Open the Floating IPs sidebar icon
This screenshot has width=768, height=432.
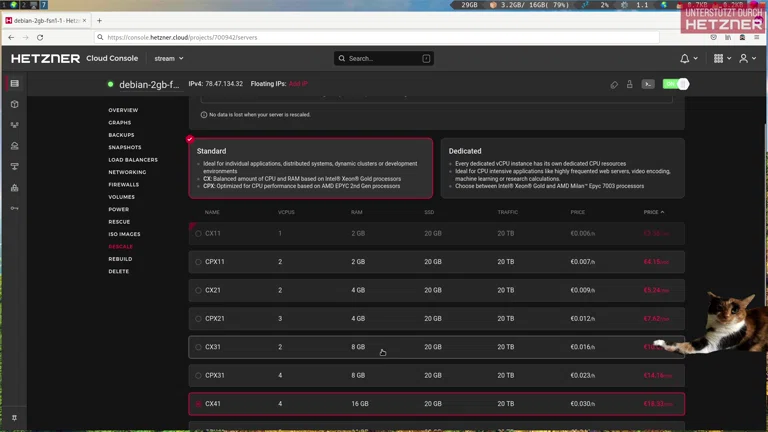point(15,146)
